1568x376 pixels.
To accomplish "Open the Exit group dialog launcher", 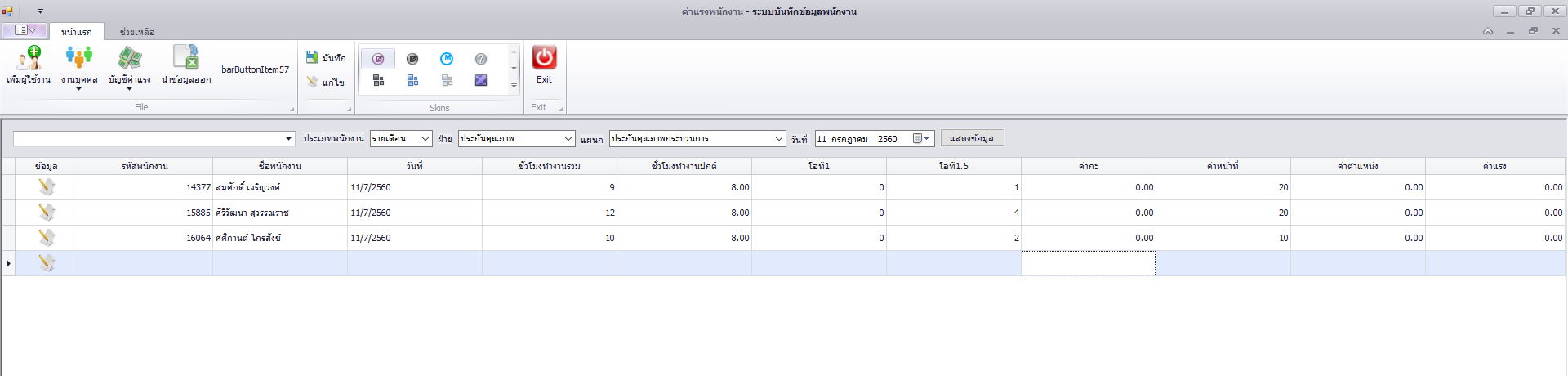I will pos(560,109).
